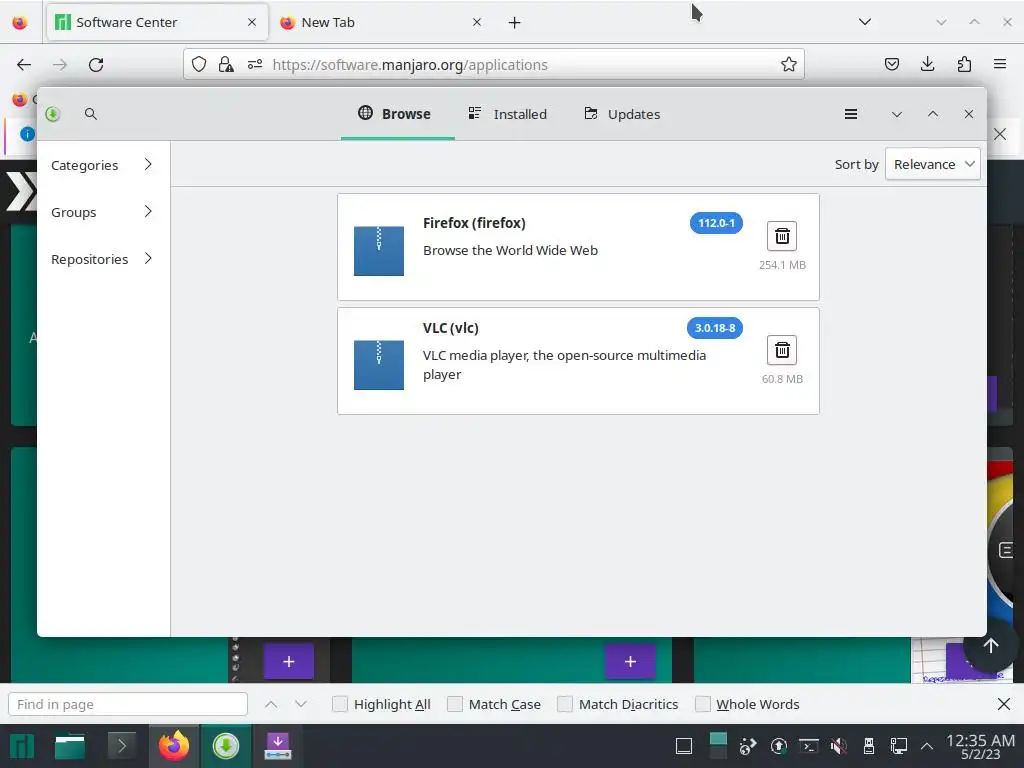The image size is (1024, 768).
Task: Click the tracking protection shield icon
Action: 199,64
